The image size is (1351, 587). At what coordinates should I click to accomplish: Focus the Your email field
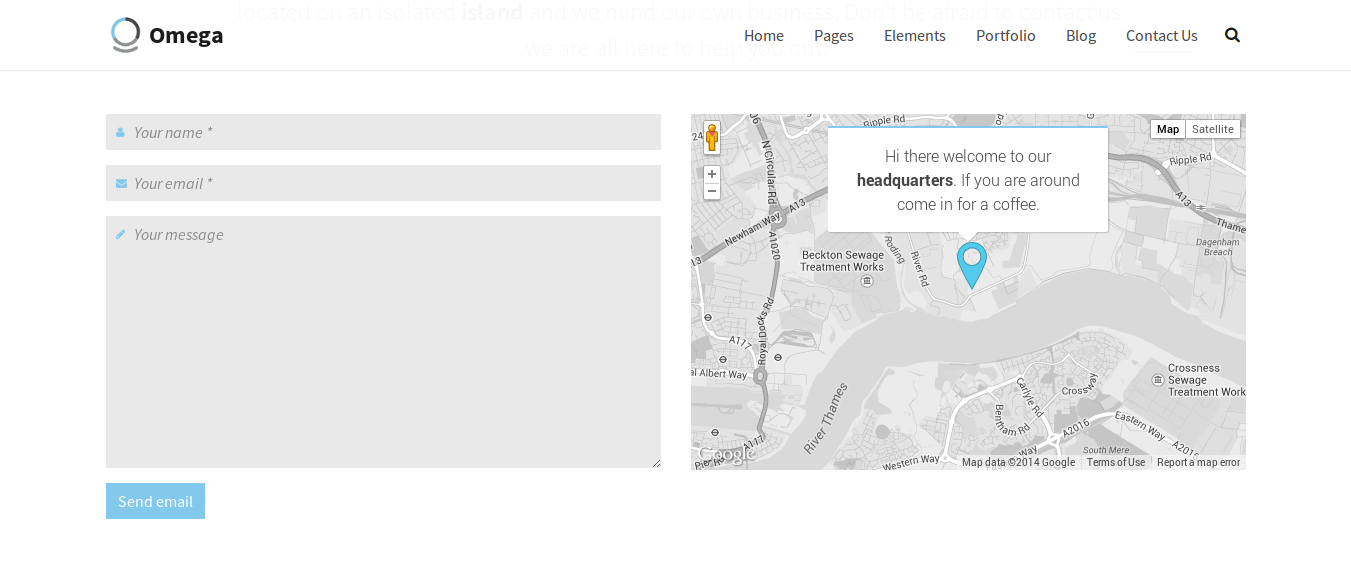(383, 183)
